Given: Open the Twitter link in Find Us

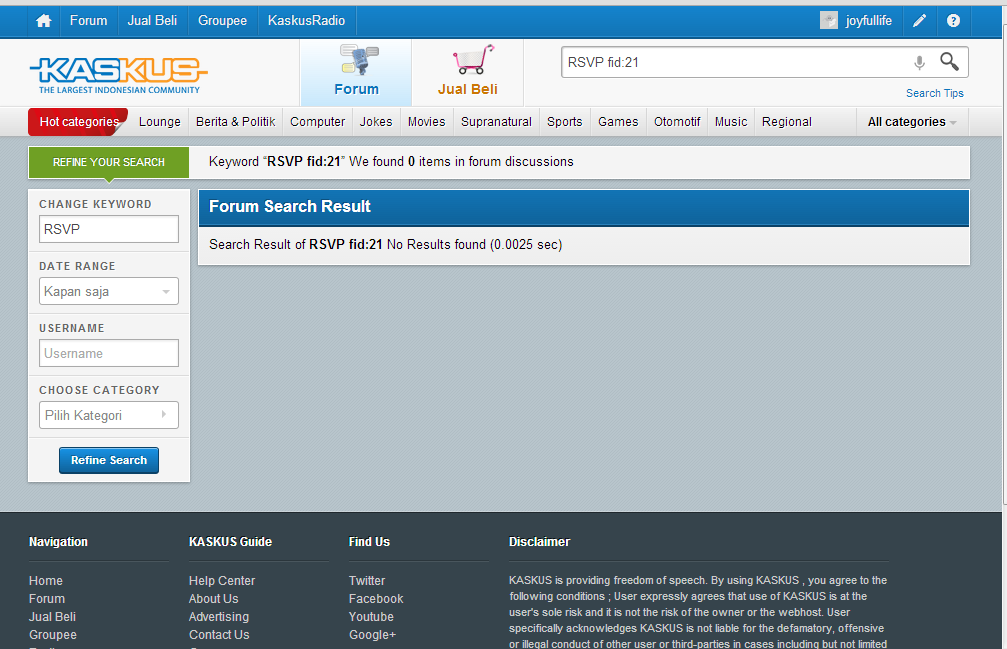Looking at the screenshot, I should click(367, 580).
